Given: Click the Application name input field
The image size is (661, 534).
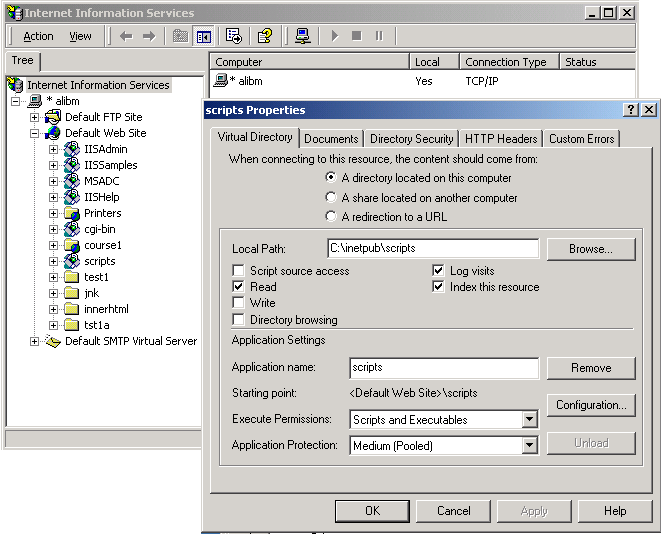Looking at the screenshot, I should [x=444, y=368].
